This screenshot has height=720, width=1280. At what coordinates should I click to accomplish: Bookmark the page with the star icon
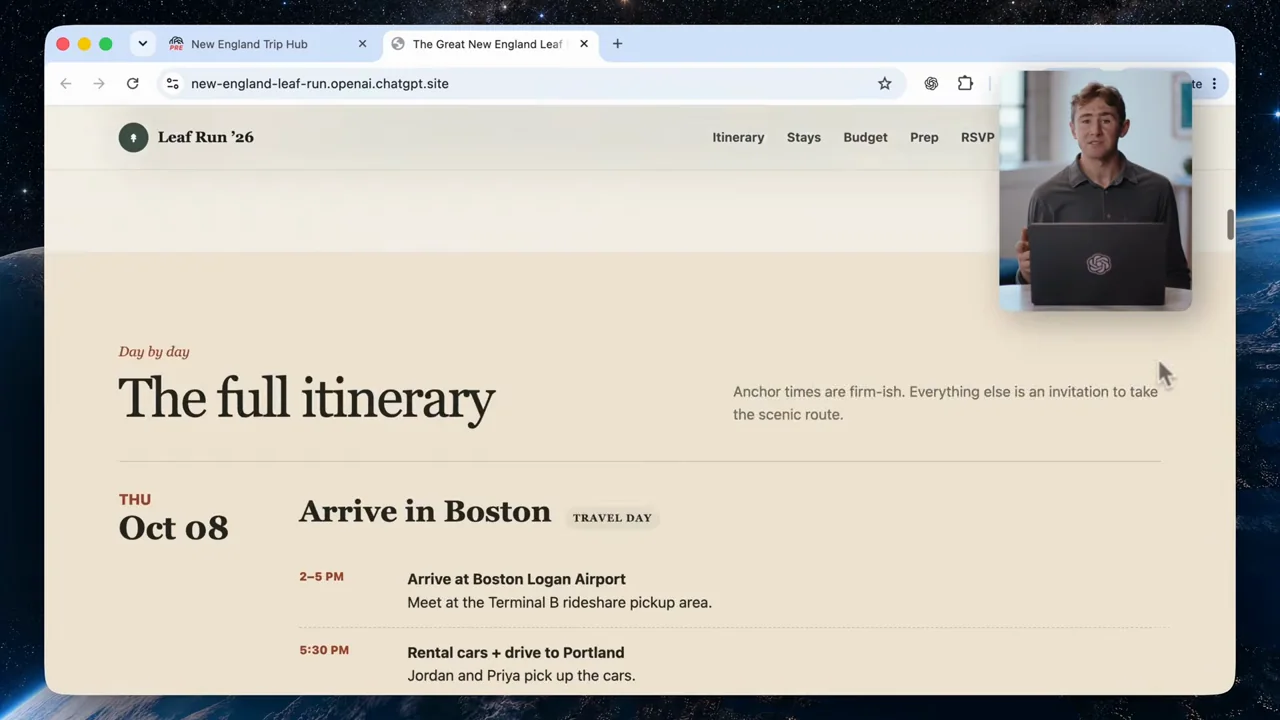[885, 84]
